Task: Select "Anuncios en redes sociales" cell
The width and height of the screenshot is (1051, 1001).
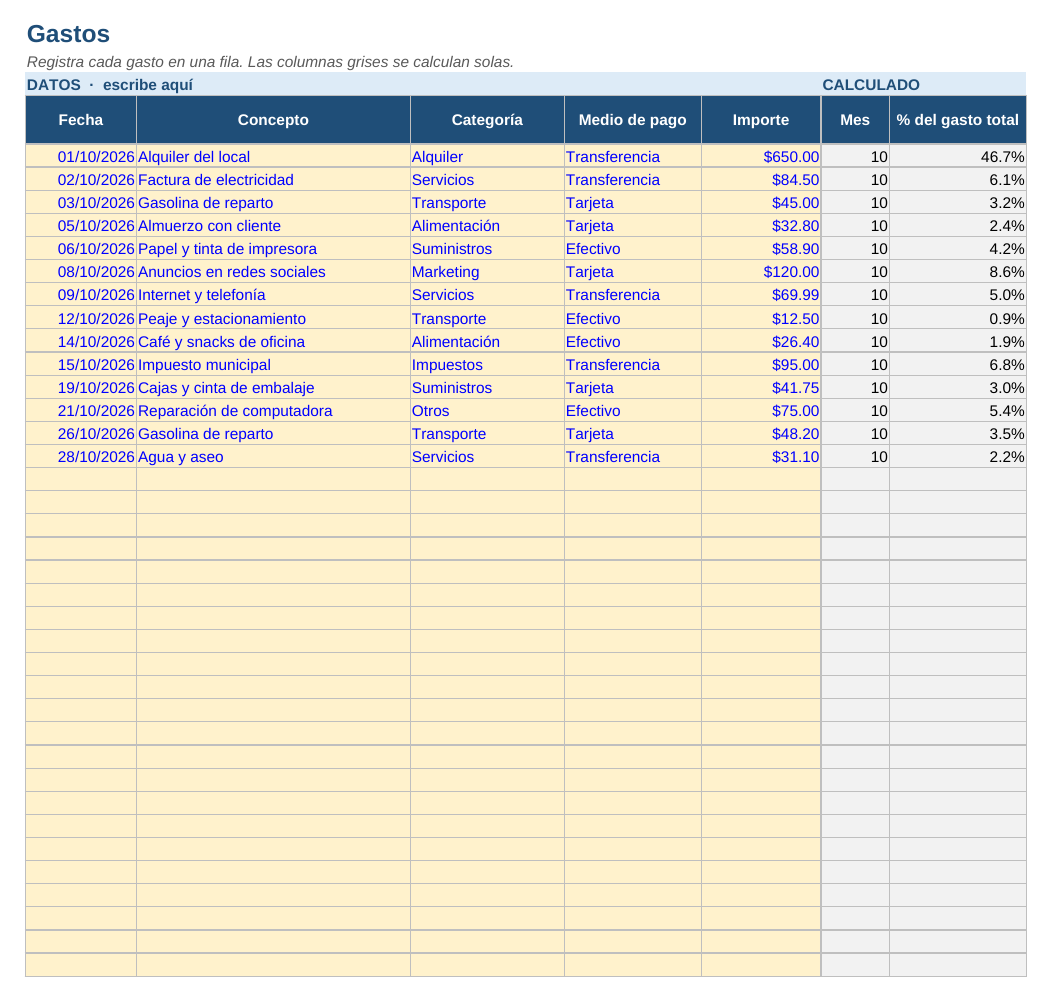Action: (x=273, y=272)
